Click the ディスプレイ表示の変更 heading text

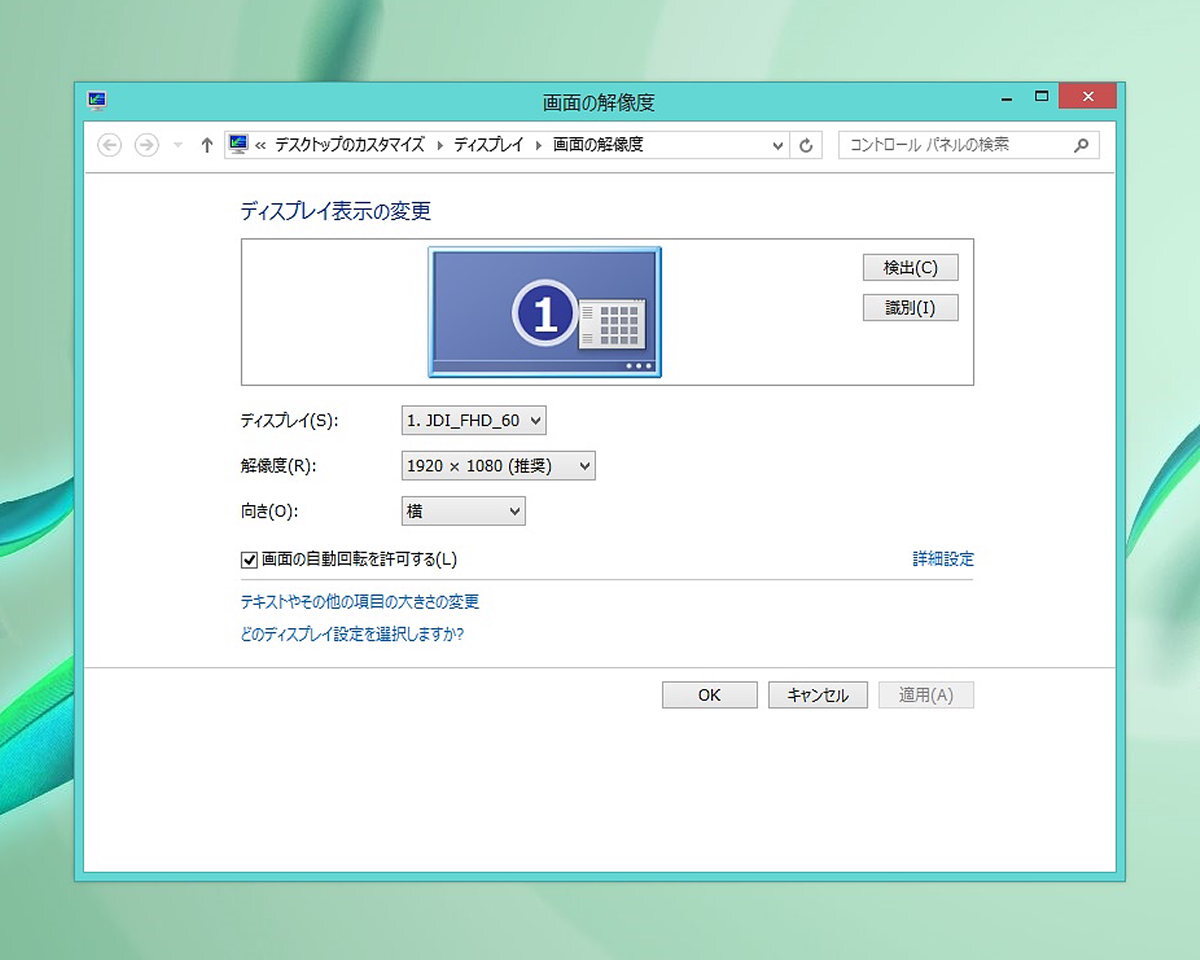pyautogui.click(x=336, y=211)
